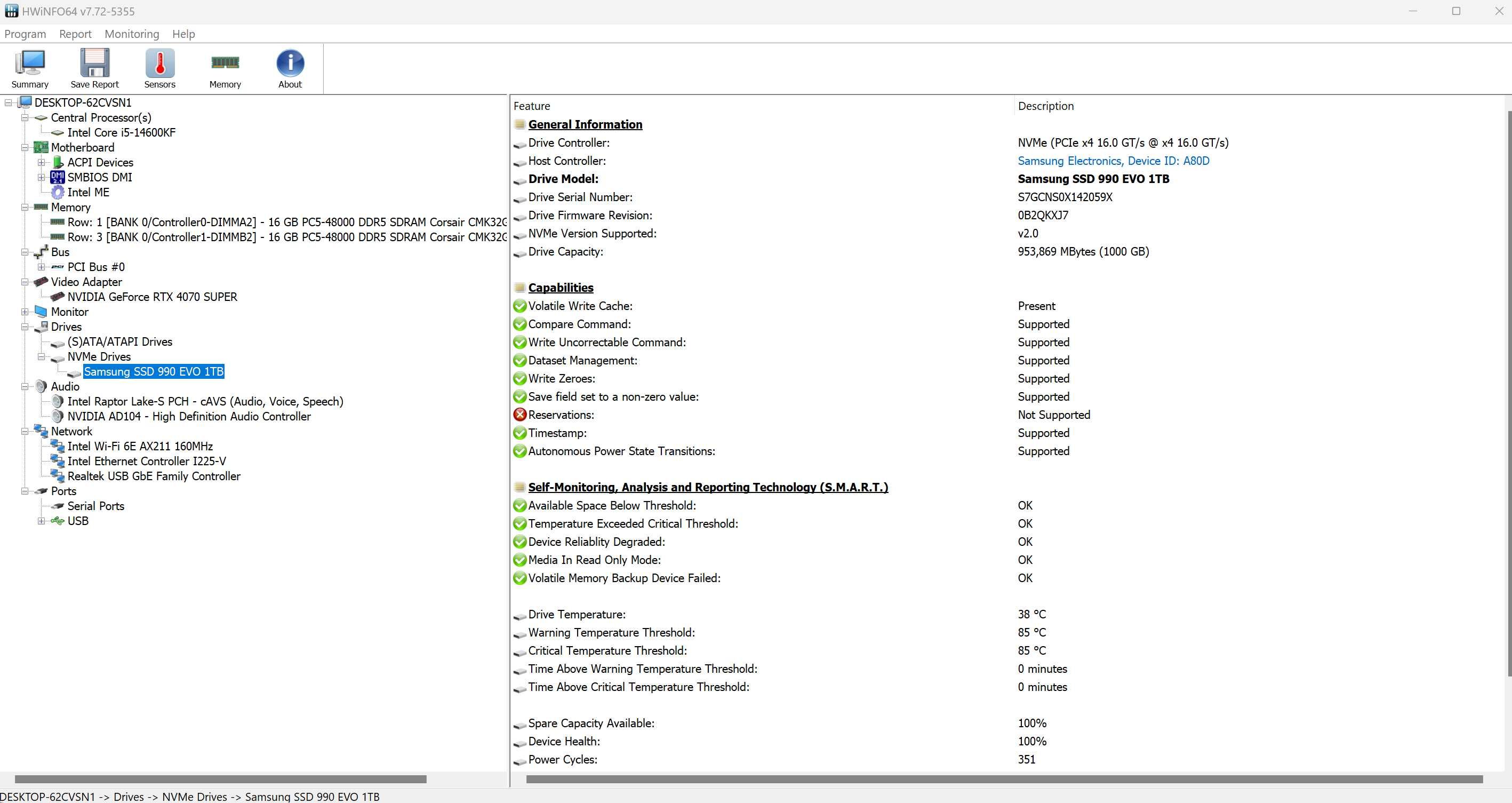This screenshot has width=1512, height=803.
Task: Click the Description column header
Action: tap(1261, 106)
